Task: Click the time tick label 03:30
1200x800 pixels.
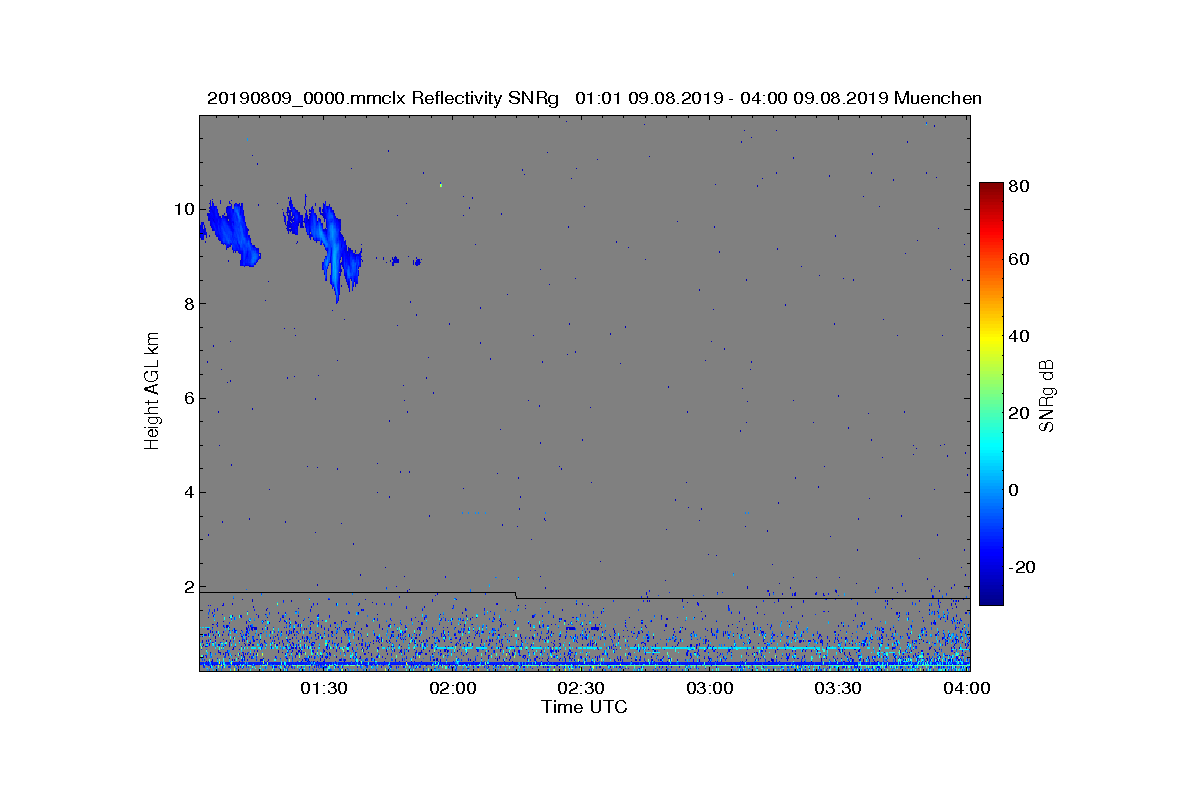Action: (837, 689)
